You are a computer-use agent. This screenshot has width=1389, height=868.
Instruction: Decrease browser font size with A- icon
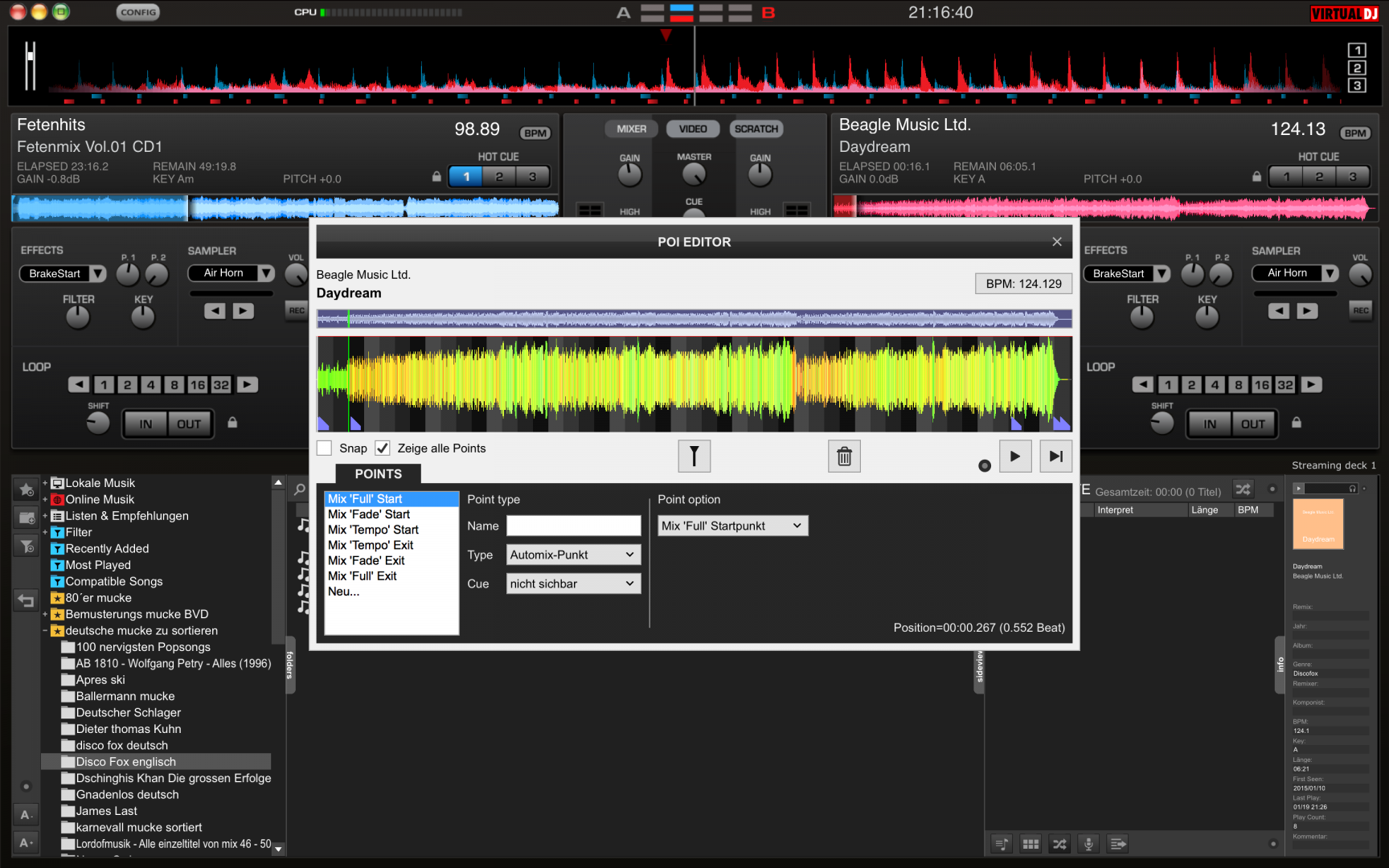tap(26, 814)
